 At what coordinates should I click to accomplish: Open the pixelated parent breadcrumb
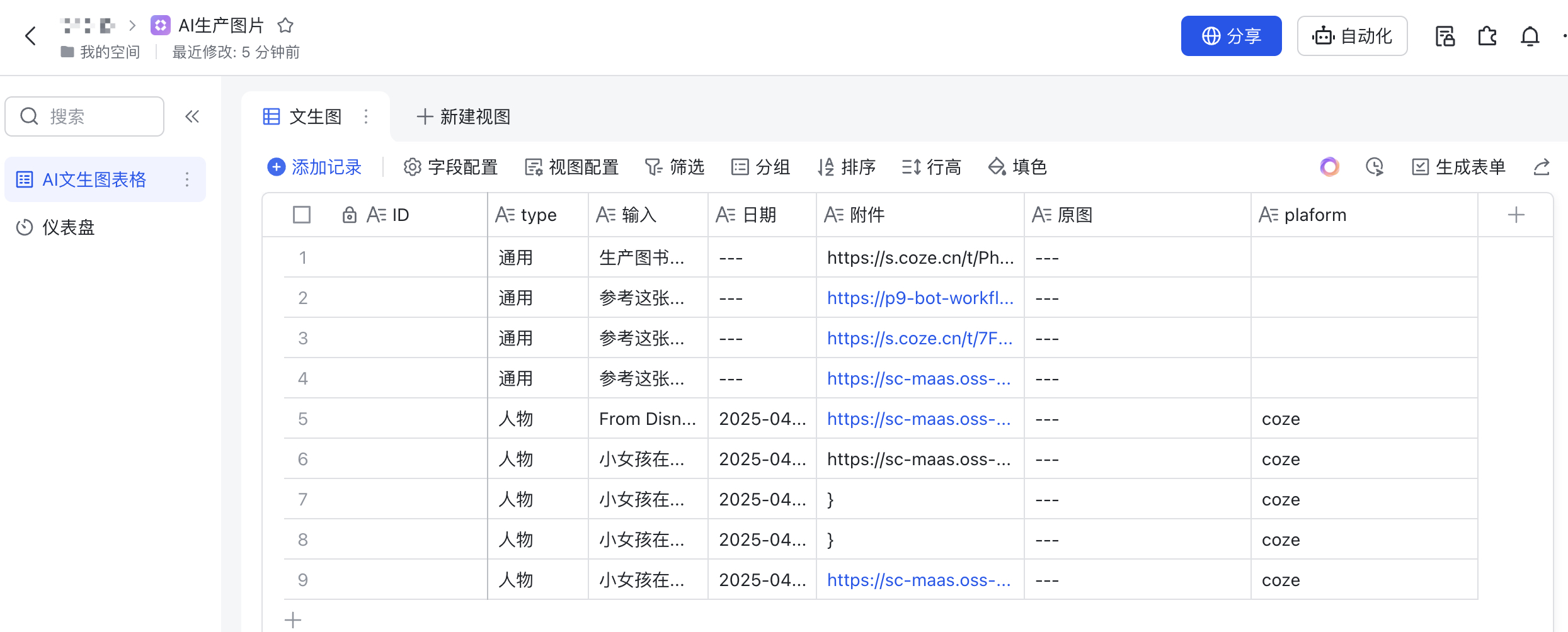point(87,25)
